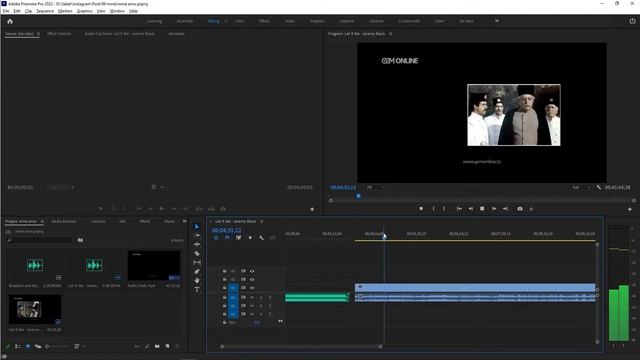Select the Selection tool arrow
This screenshot has height=360, width=640.
click(197, 227)
